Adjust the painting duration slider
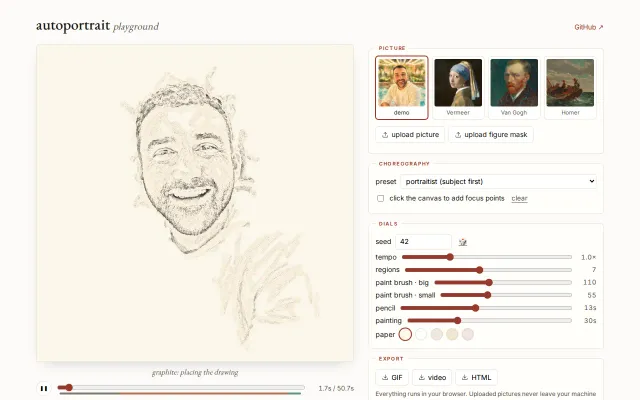Screen dimensions: 640x400 pos(489,321)
